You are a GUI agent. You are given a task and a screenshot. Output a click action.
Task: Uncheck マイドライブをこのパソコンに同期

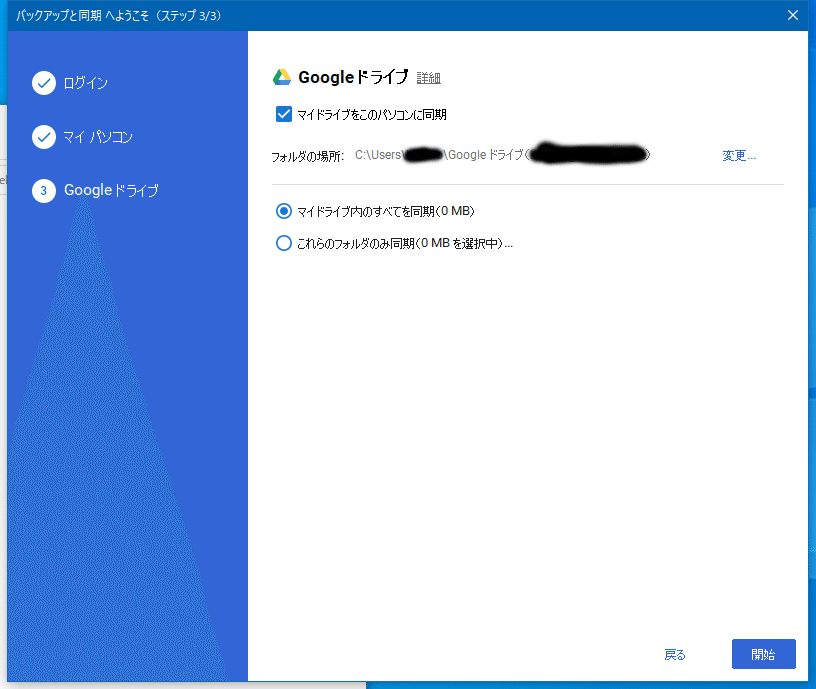[283, 114]
